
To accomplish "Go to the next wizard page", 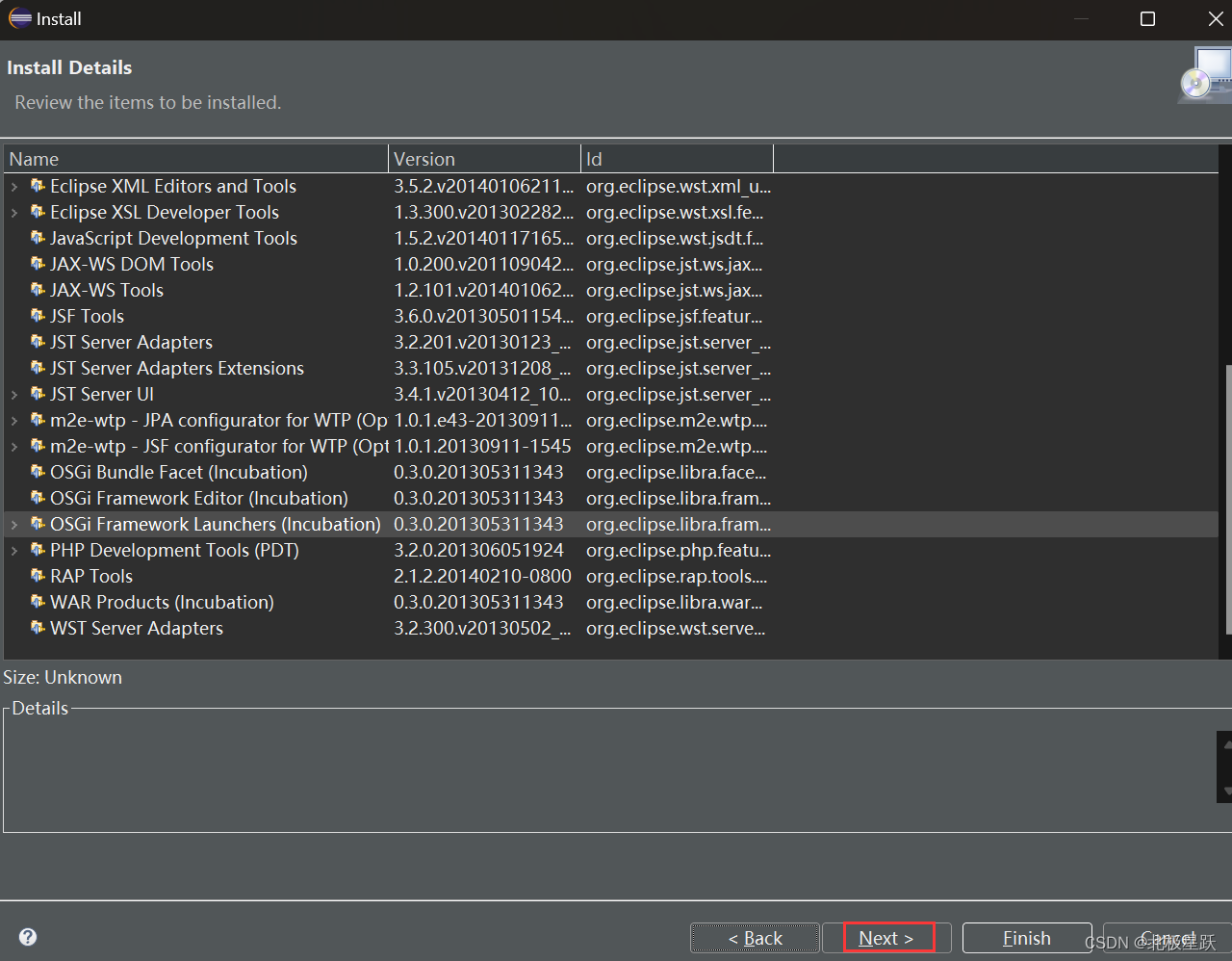I will point(888,938).
